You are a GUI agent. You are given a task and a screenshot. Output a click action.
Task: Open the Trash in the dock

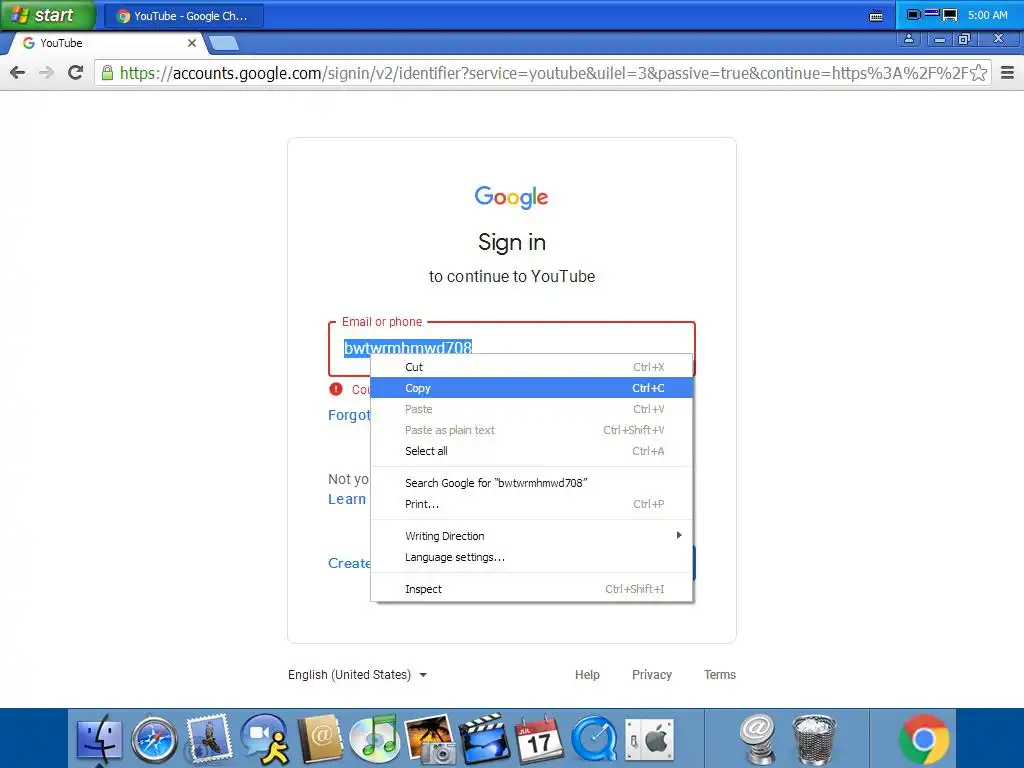click(814, 739)
